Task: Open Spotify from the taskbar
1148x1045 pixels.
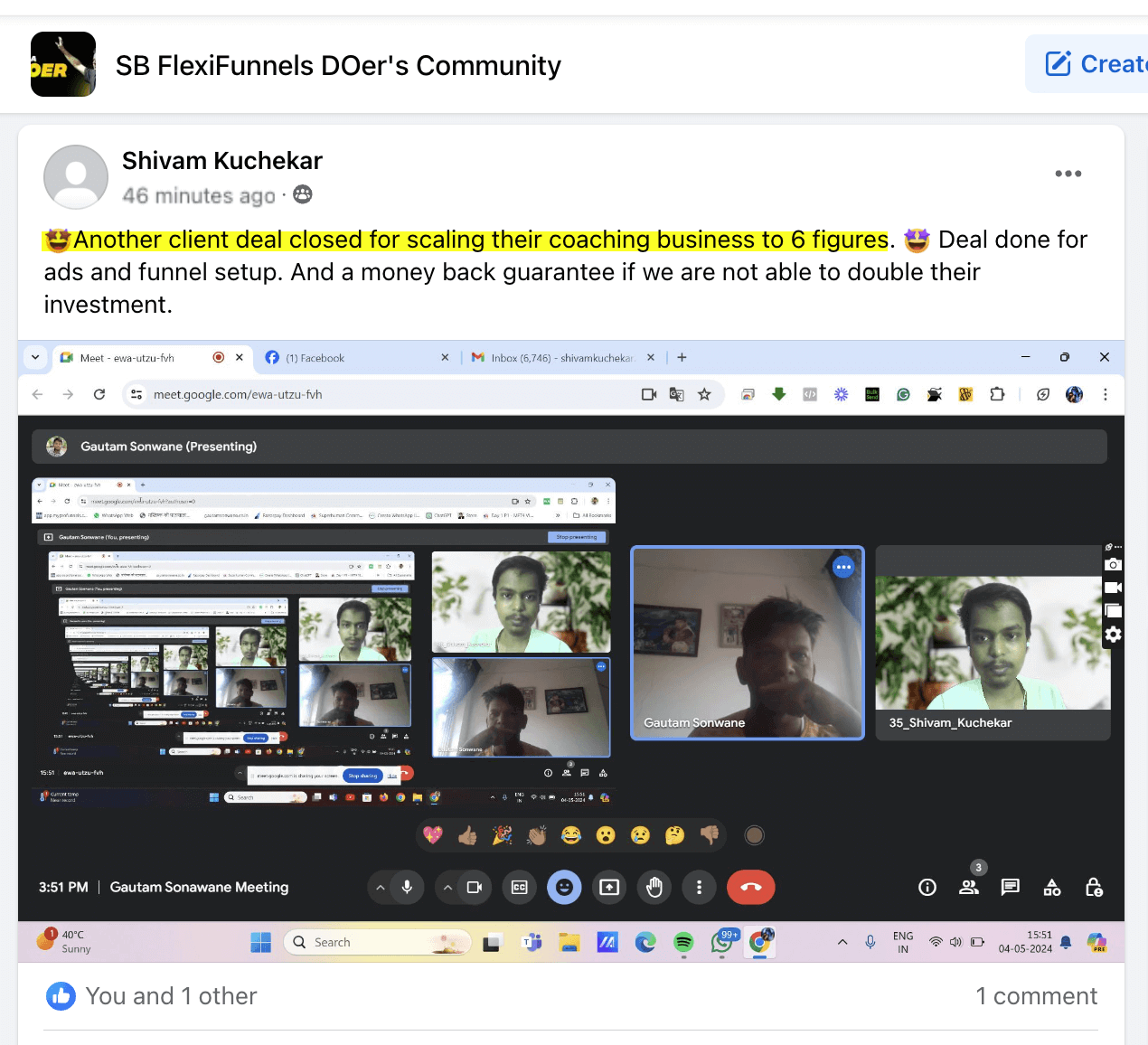Action: click(x=683, y=942)
